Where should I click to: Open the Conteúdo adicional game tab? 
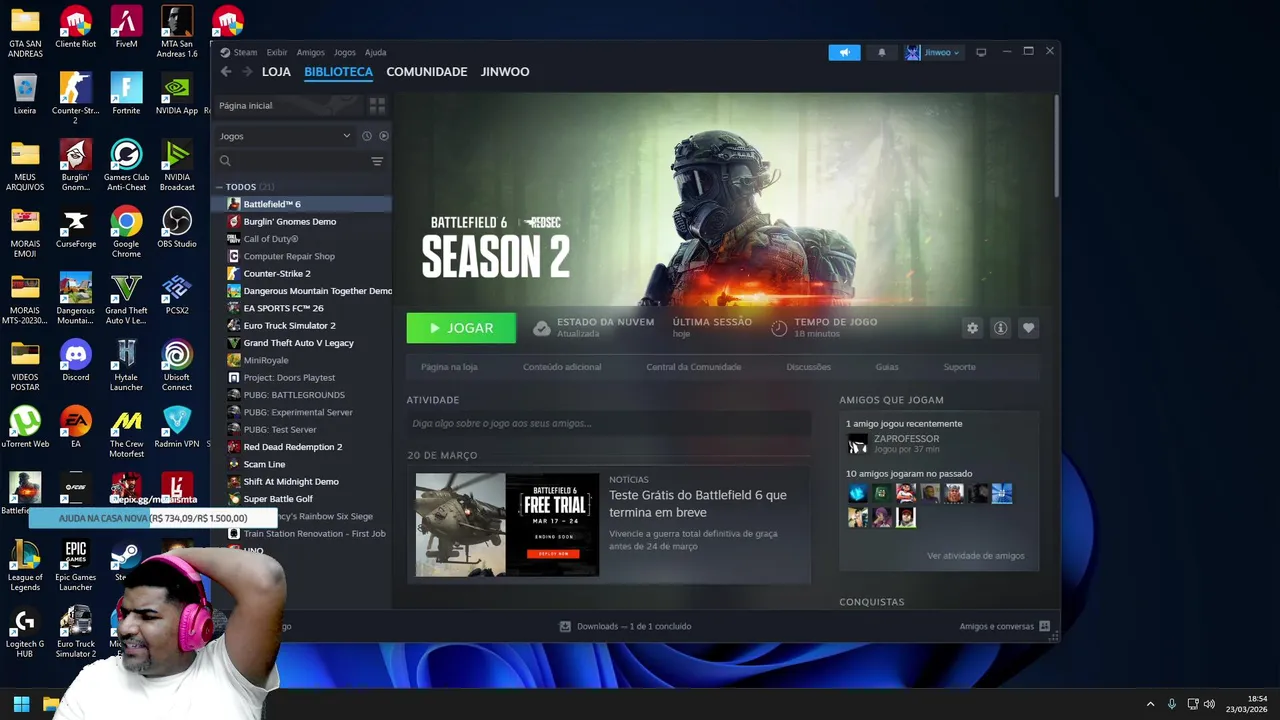point(562,367)
